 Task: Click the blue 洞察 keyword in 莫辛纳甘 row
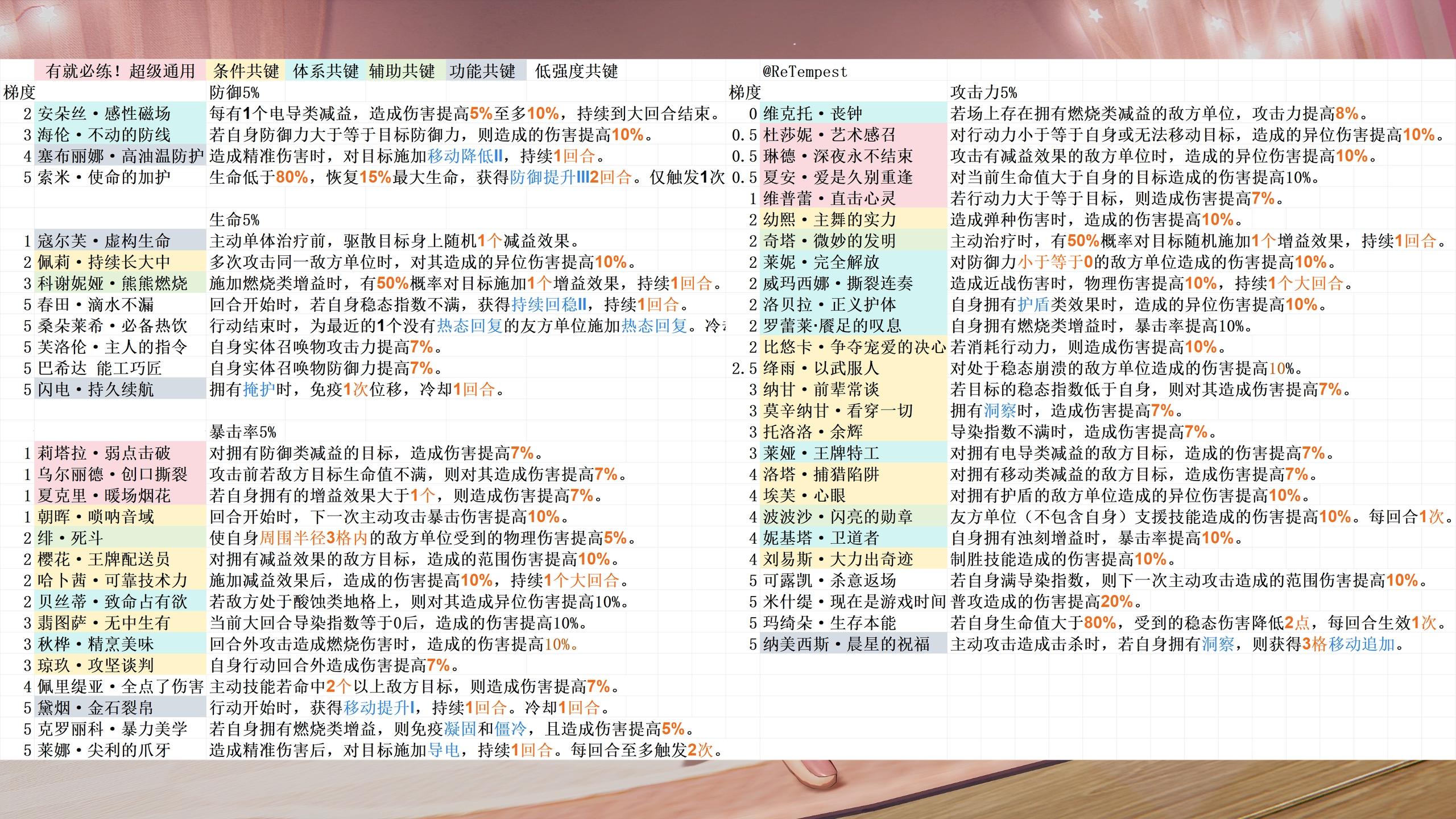(x=999, y=411)
